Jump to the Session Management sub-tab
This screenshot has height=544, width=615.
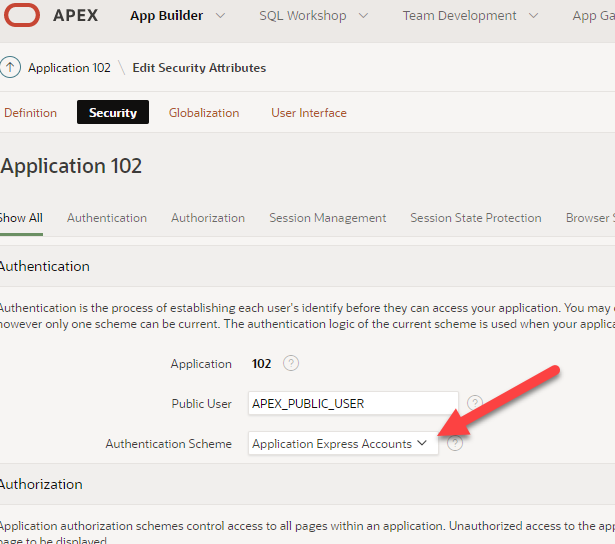pyautogui.click(x=328, y=218)
